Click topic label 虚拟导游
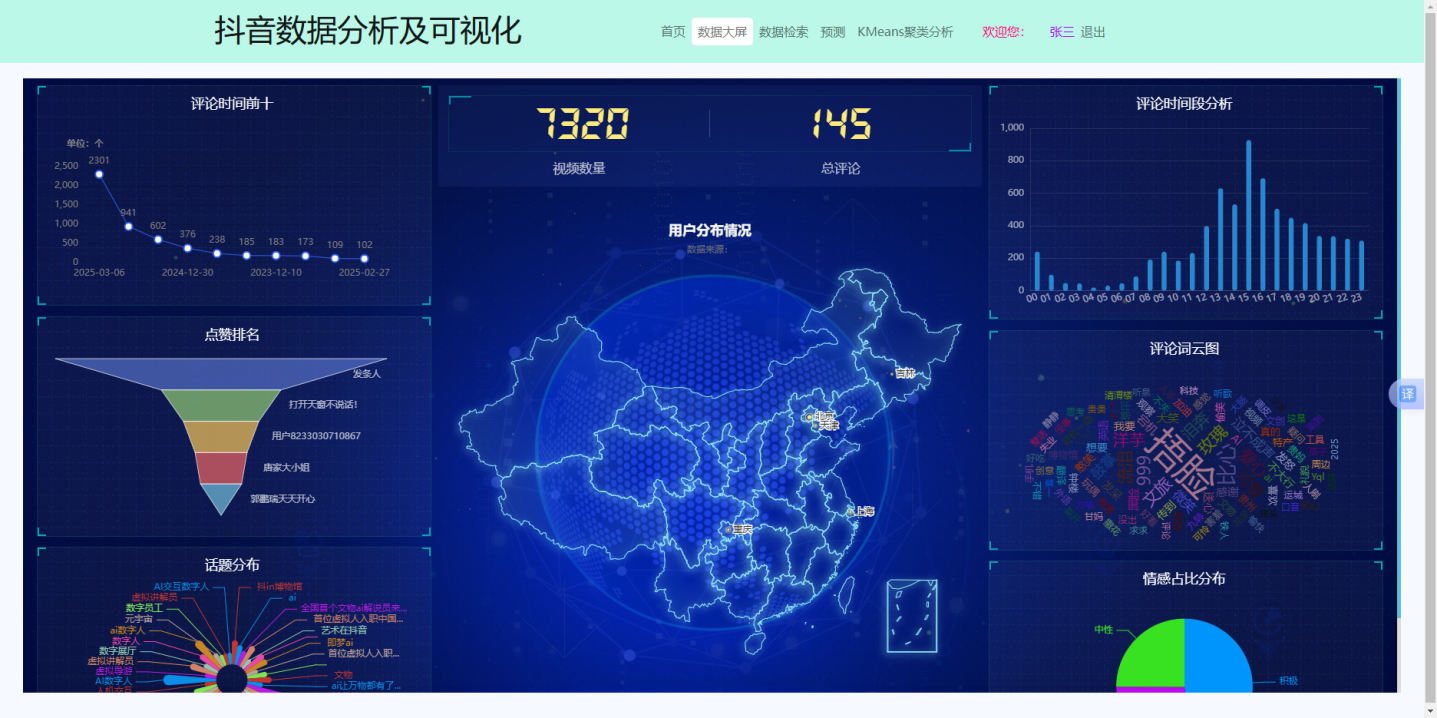Screen dimensions: 1437x718 tap(114, 670)
